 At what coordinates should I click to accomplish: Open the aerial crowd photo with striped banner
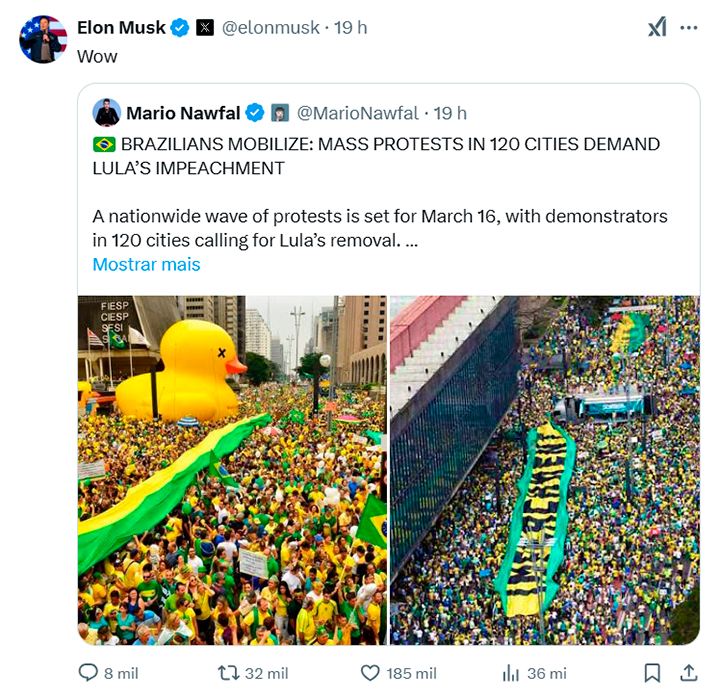tap(545, 470)
